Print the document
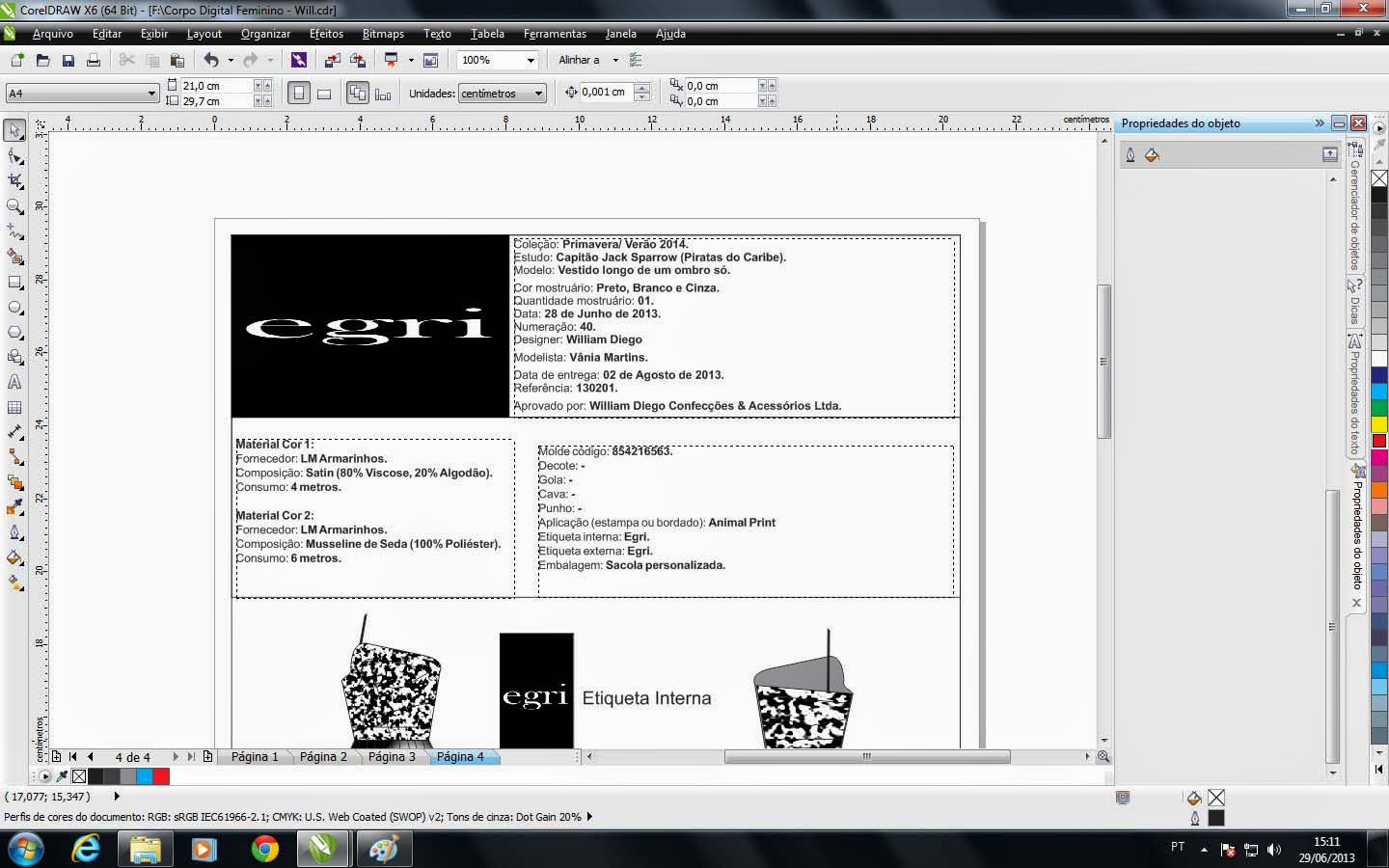The height and width of the screenshot is (868, 1389). click(x=93, y=60)
